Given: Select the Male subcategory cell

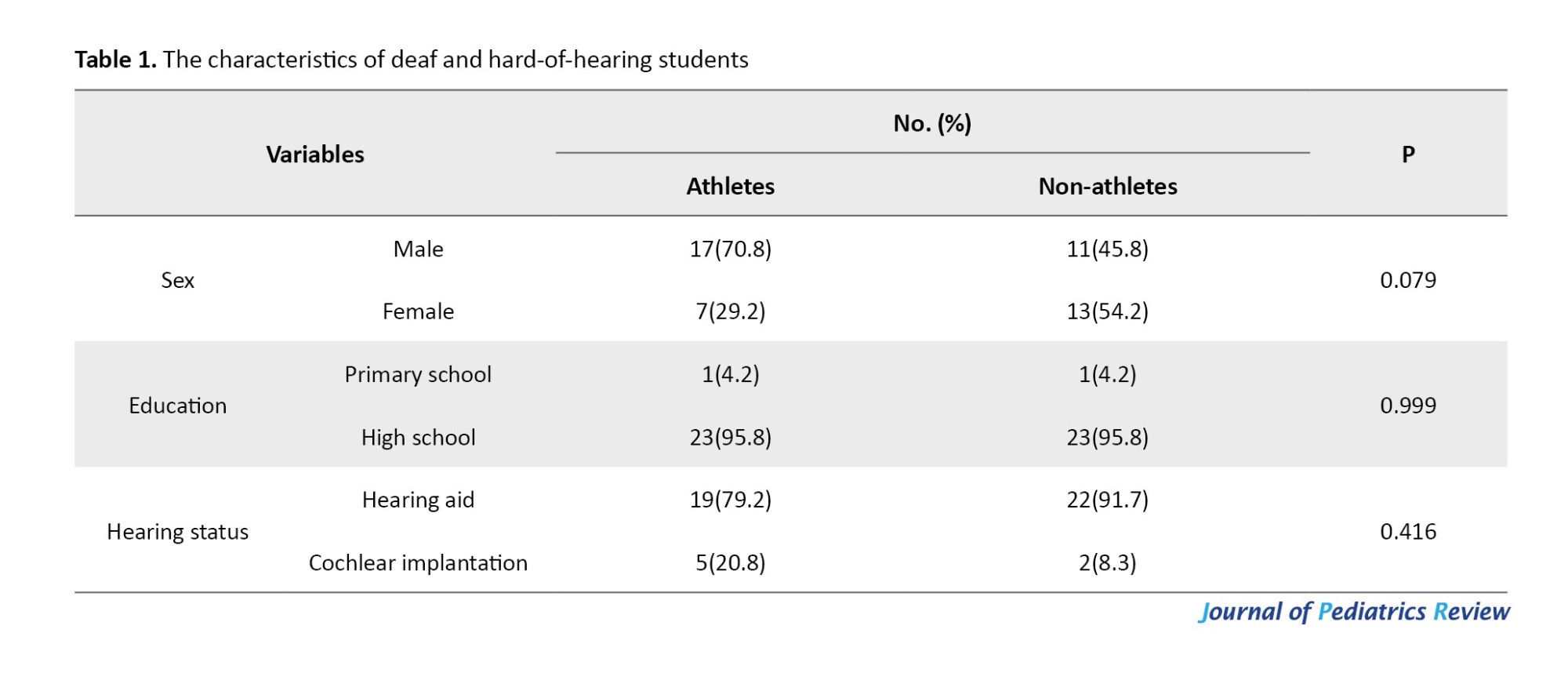Looking at the screenshot, I should (x=418, y=249).
